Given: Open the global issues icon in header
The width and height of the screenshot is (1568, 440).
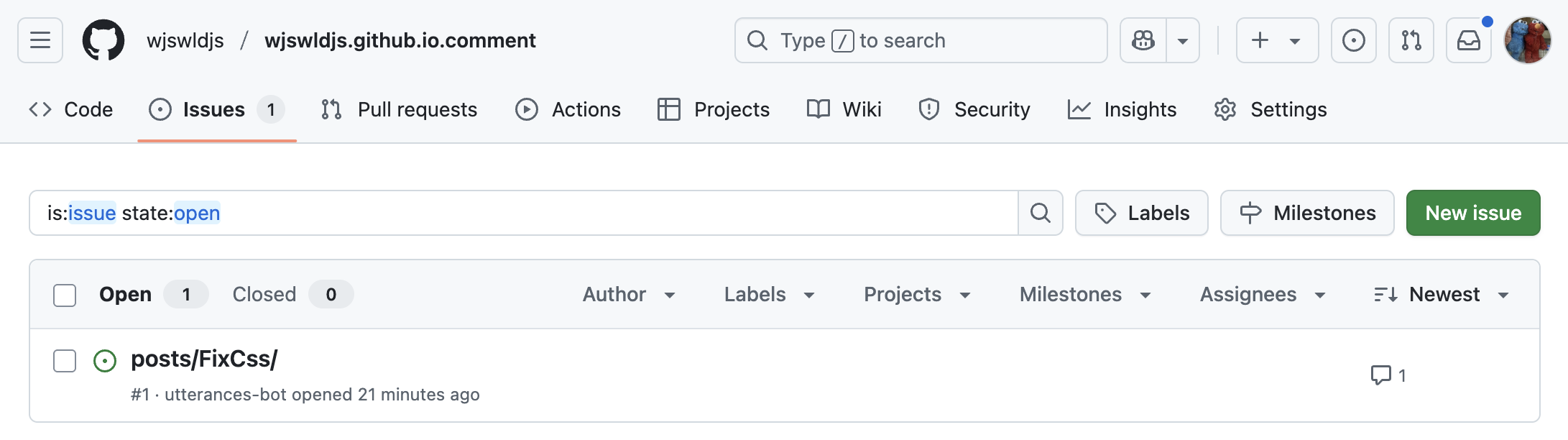Looking at the screenshot, I should click(1353, 40).
